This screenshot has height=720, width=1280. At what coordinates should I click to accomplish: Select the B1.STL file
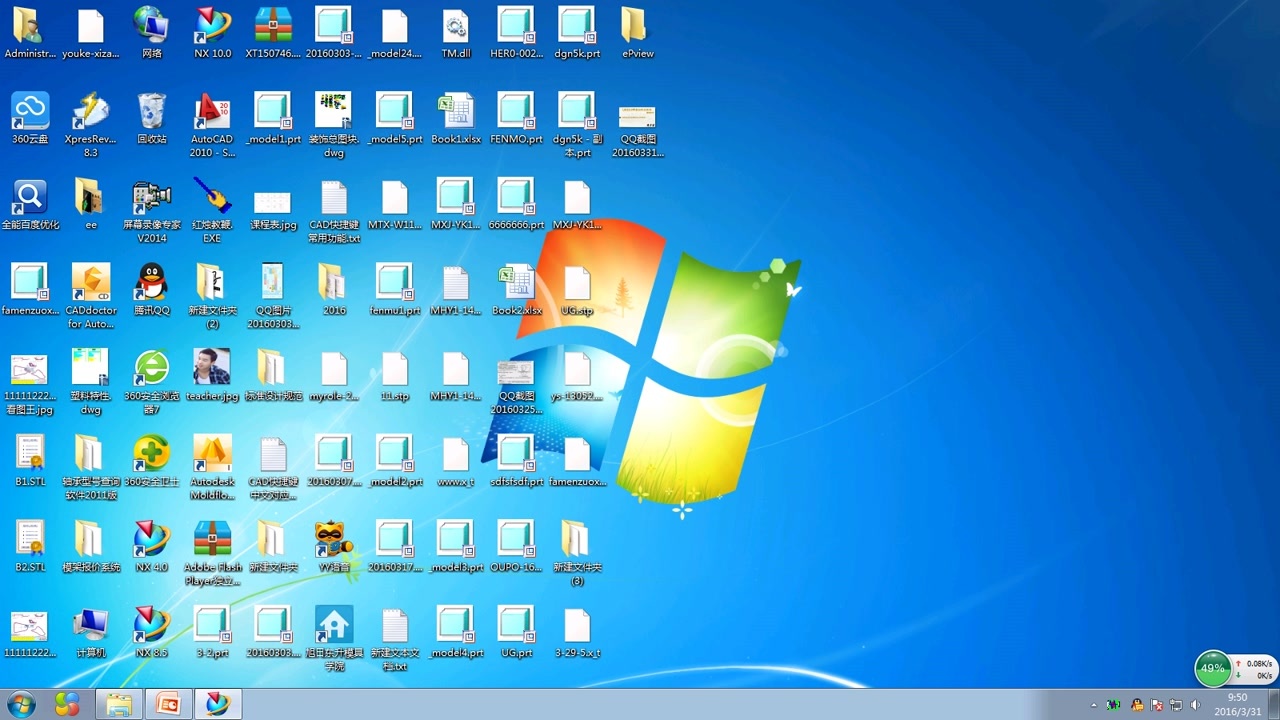click(x=30, y=461)
